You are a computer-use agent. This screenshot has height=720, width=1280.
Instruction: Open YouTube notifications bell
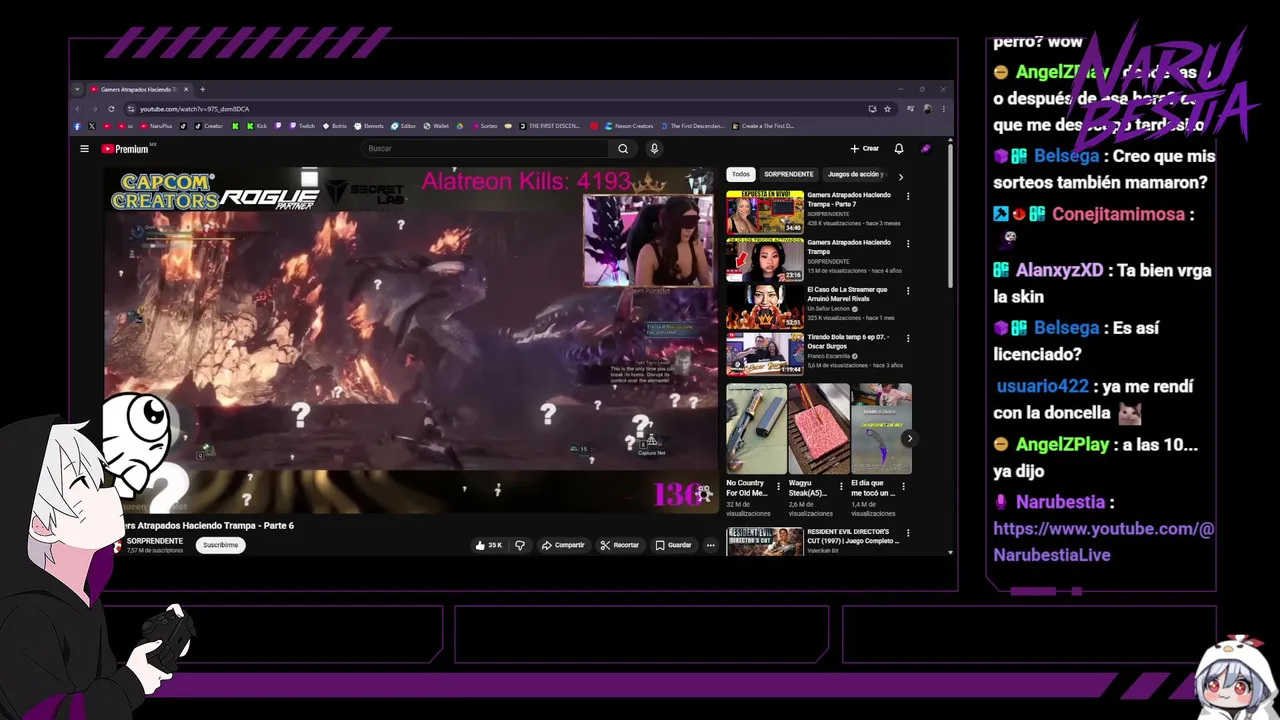[899, 149]
